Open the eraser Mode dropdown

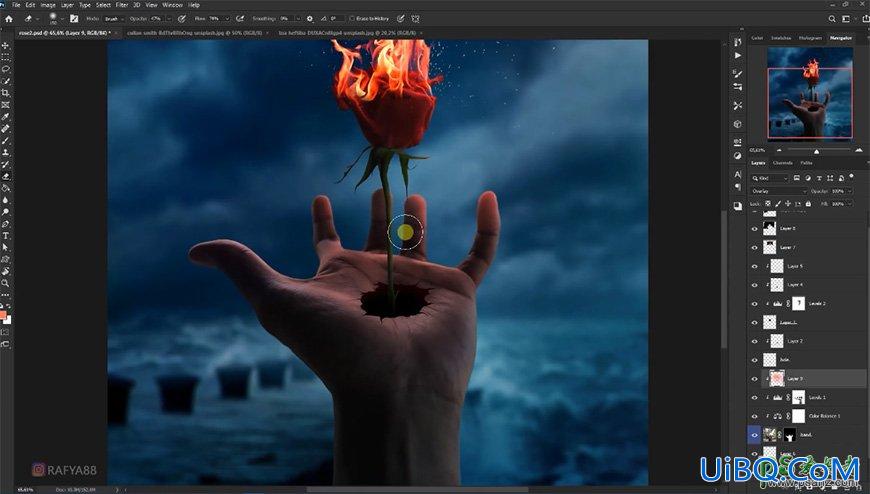tap(114, 18)
